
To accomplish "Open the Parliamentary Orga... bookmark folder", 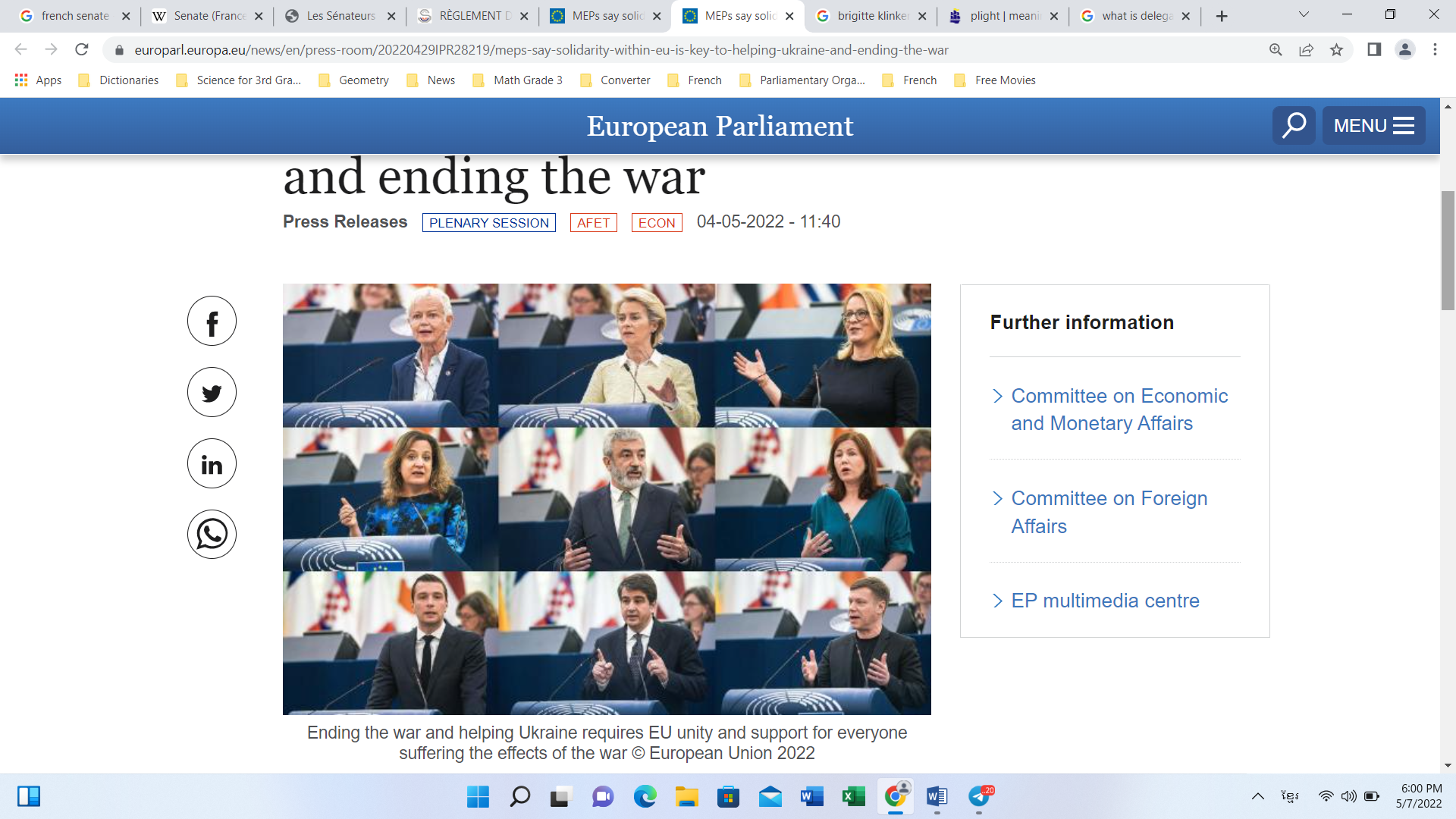I will (x=802, y=80).
